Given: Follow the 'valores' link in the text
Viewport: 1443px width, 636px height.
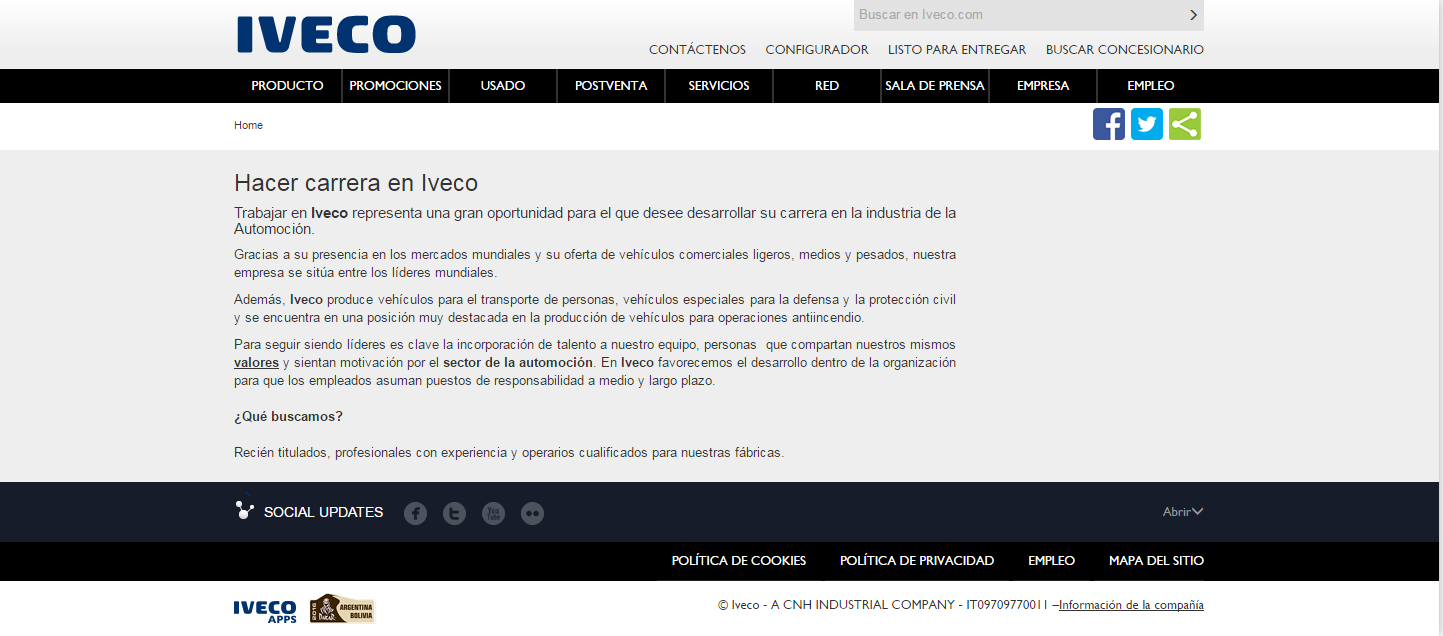Looking at the screenshot, I should [x=256, y=362].
